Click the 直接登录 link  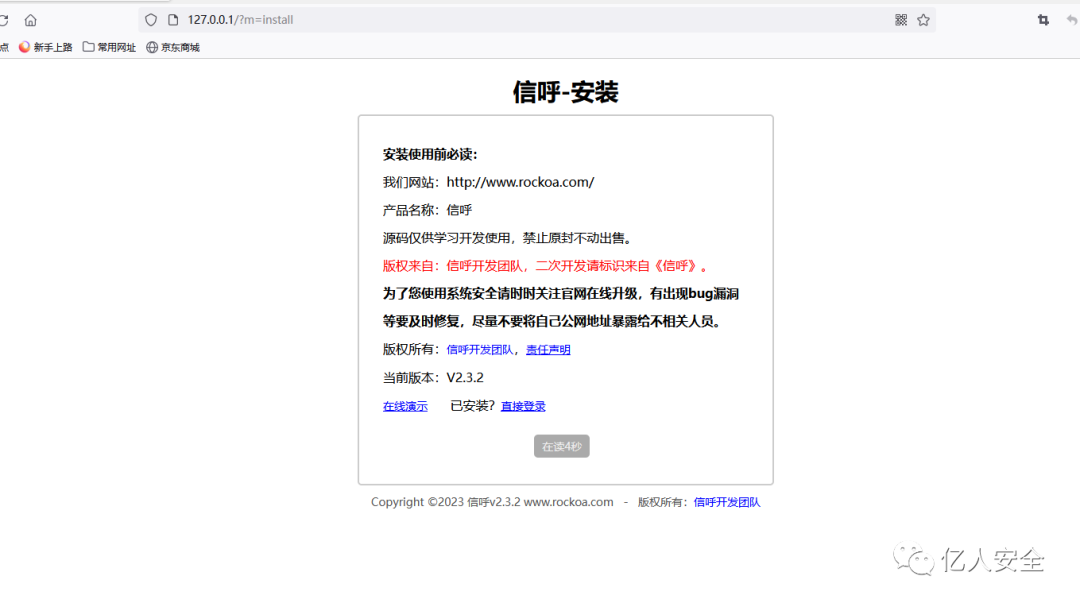point(523,406)
